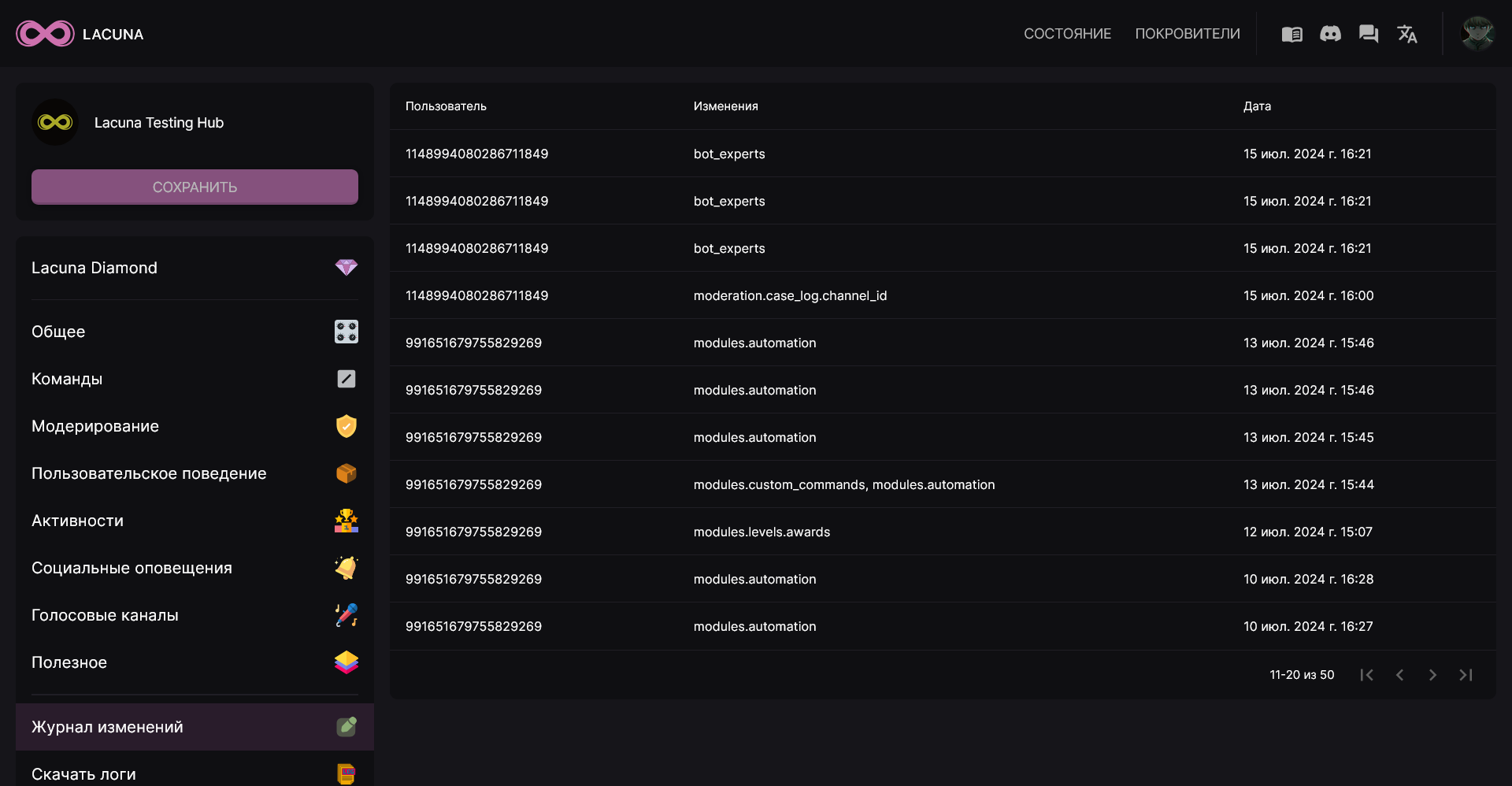Screen dimensions: 1512x786
Task: Click the Lacuna infinity logo
Action: click(x=46, y=34)
